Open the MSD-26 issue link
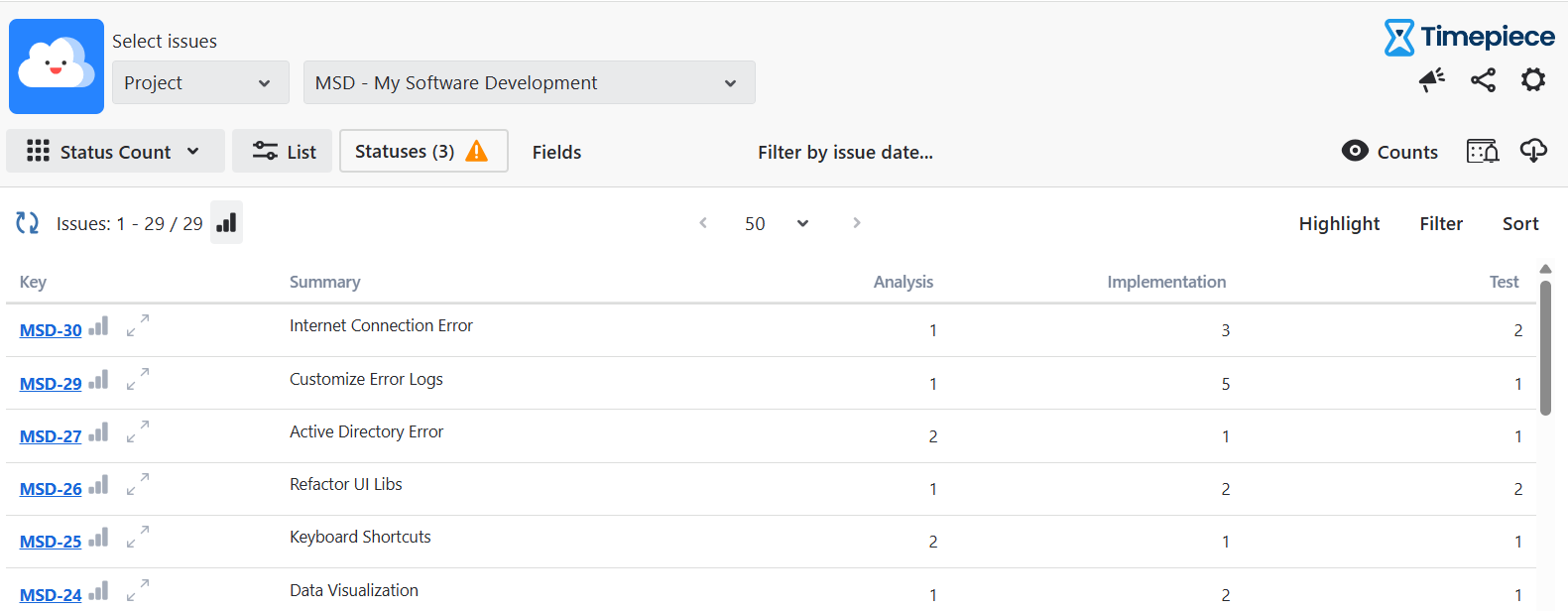Screen dimensions: 1568x611 click(51, 489)
